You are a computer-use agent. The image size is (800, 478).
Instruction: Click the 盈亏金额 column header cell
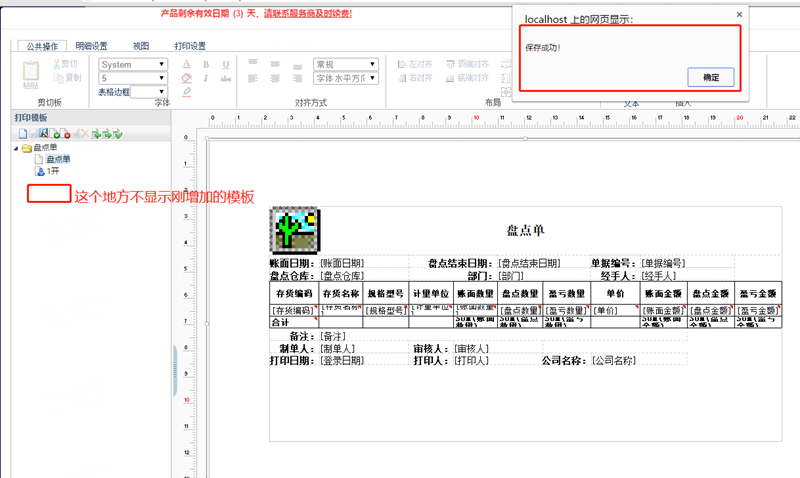pyautogui.click(x=758, y=293)
